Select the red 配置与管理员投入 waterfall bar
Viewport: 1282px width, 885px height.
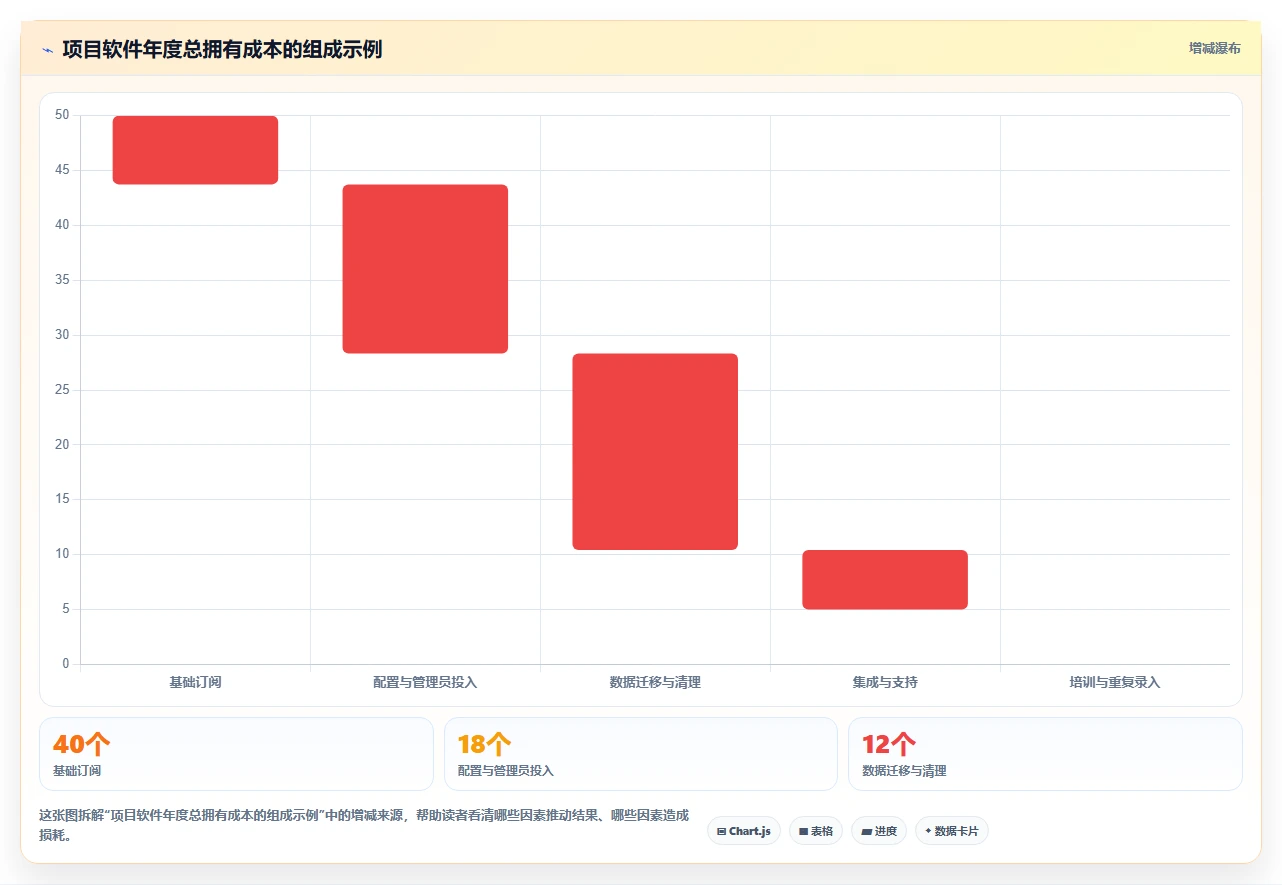pos(425,269)
